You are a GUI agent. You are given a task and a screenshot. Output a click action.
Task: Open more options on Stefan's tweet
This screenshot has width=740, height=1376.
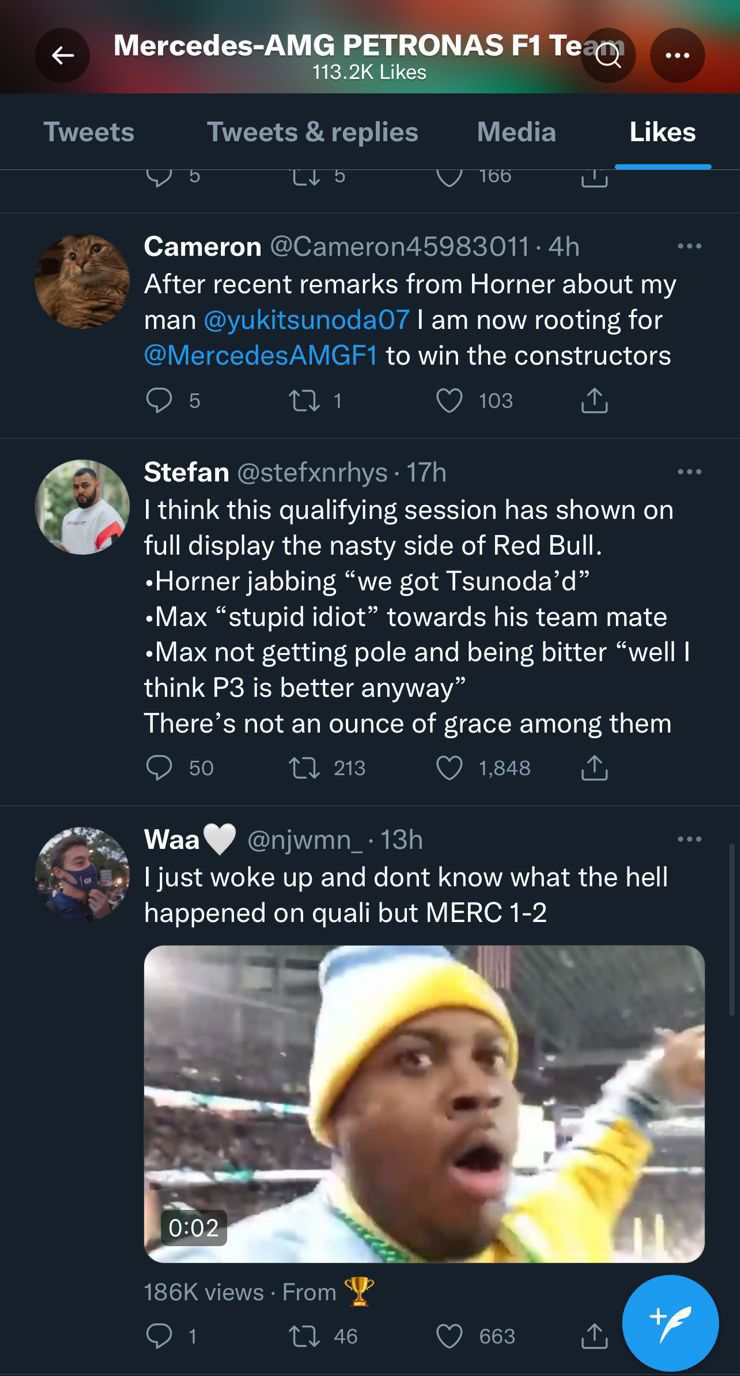tap(689, 472)
